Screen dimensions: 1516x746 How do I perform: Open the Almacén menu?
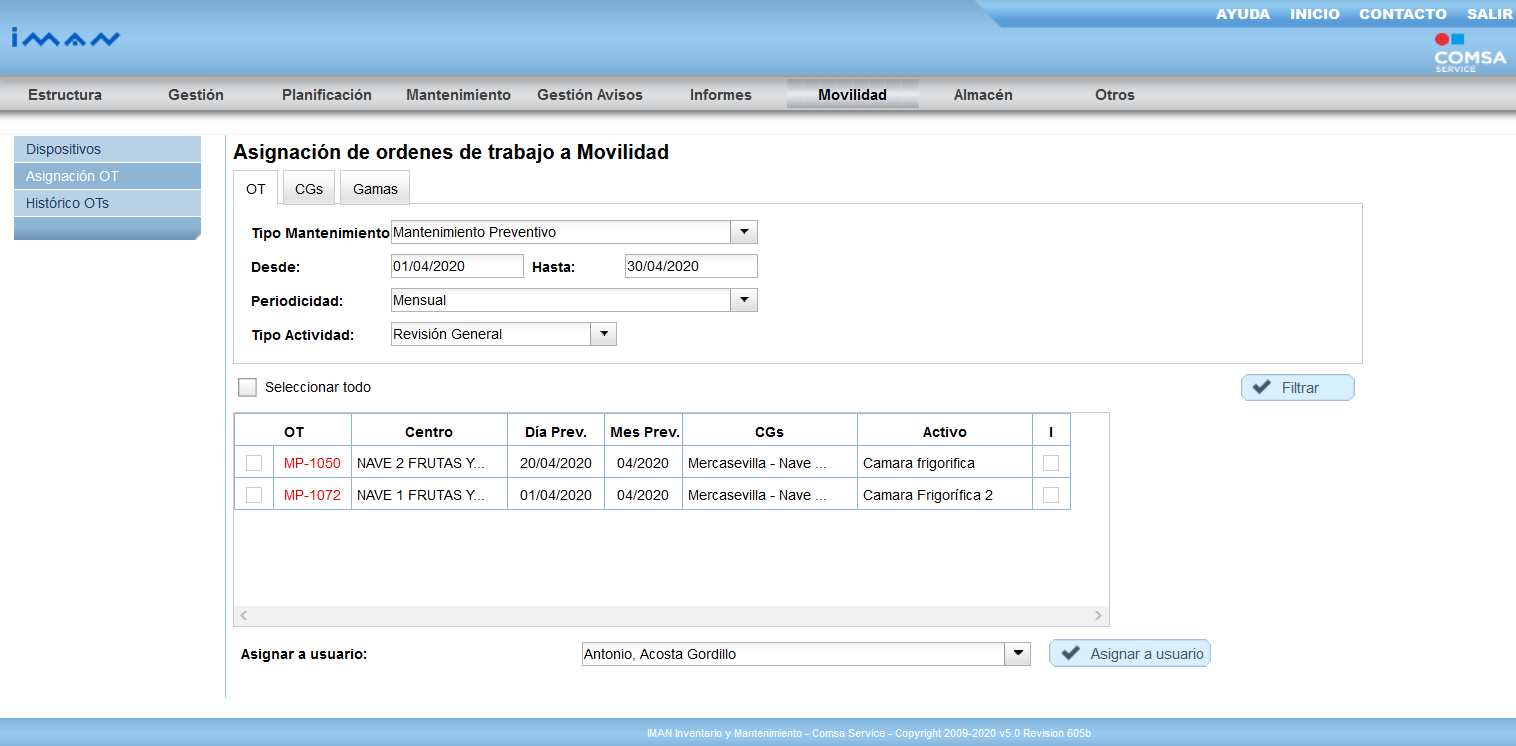point(983,95)
